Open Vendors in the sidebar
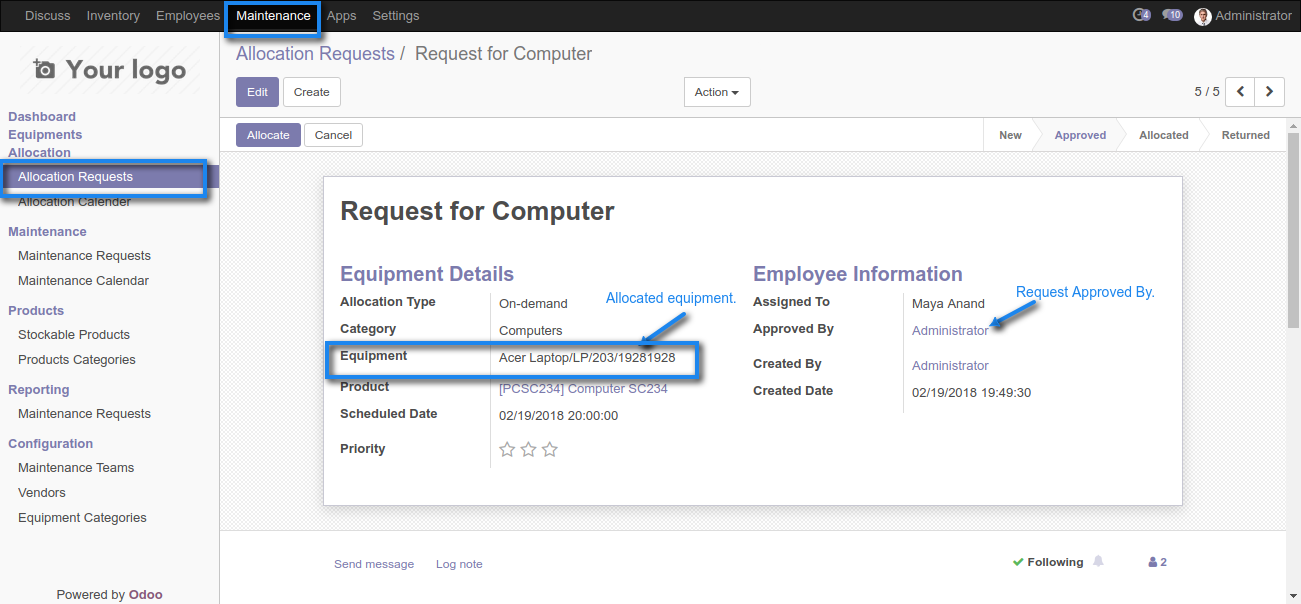The width and height of the screenshot is (1301, 604). [x=42, y=493]
